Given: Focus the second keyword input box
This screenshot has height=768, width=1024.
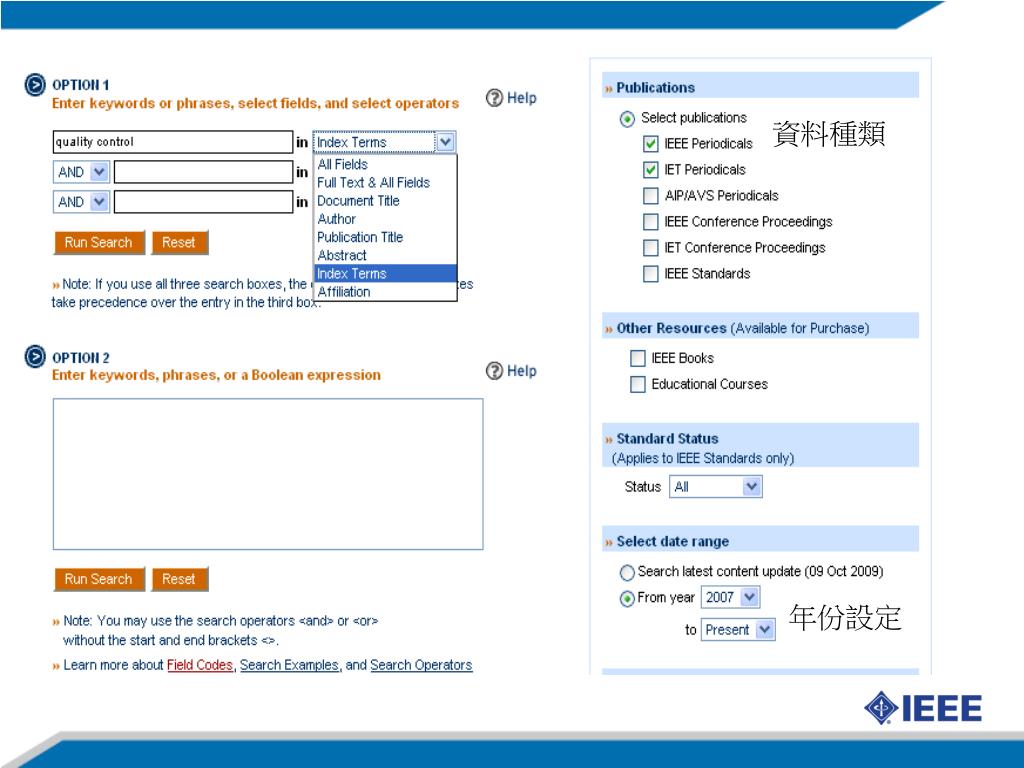Looking at the screenshot, I should (203, 172).
